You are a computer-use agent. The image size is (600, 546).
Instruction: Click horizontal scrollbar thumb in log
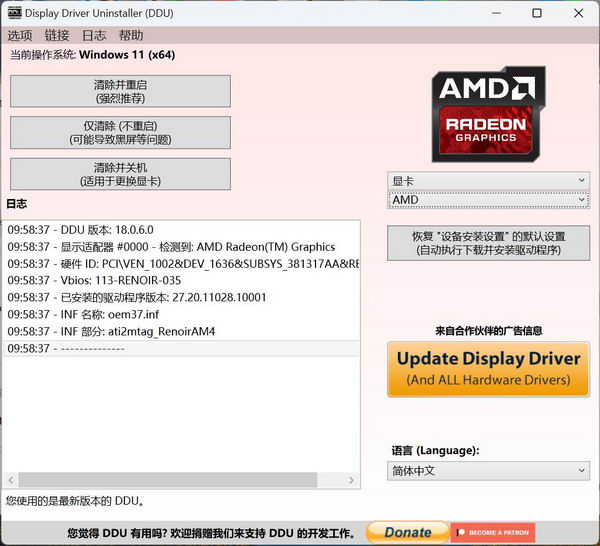coord(168,480)
